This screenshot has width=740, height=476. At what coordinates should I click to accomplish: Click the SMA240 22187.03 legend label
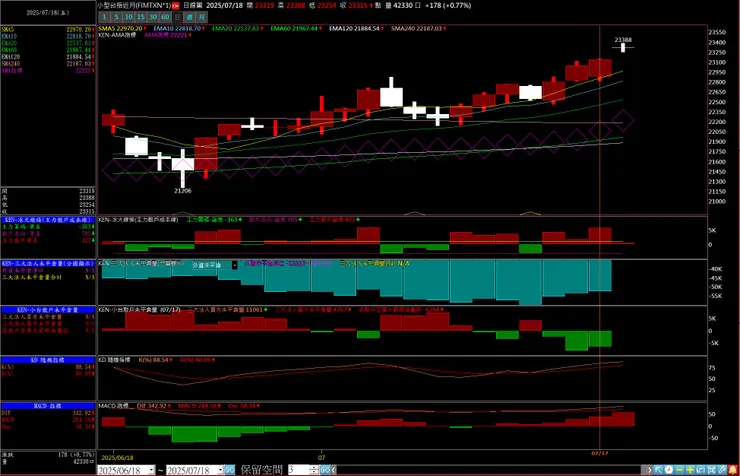[417, 28]
